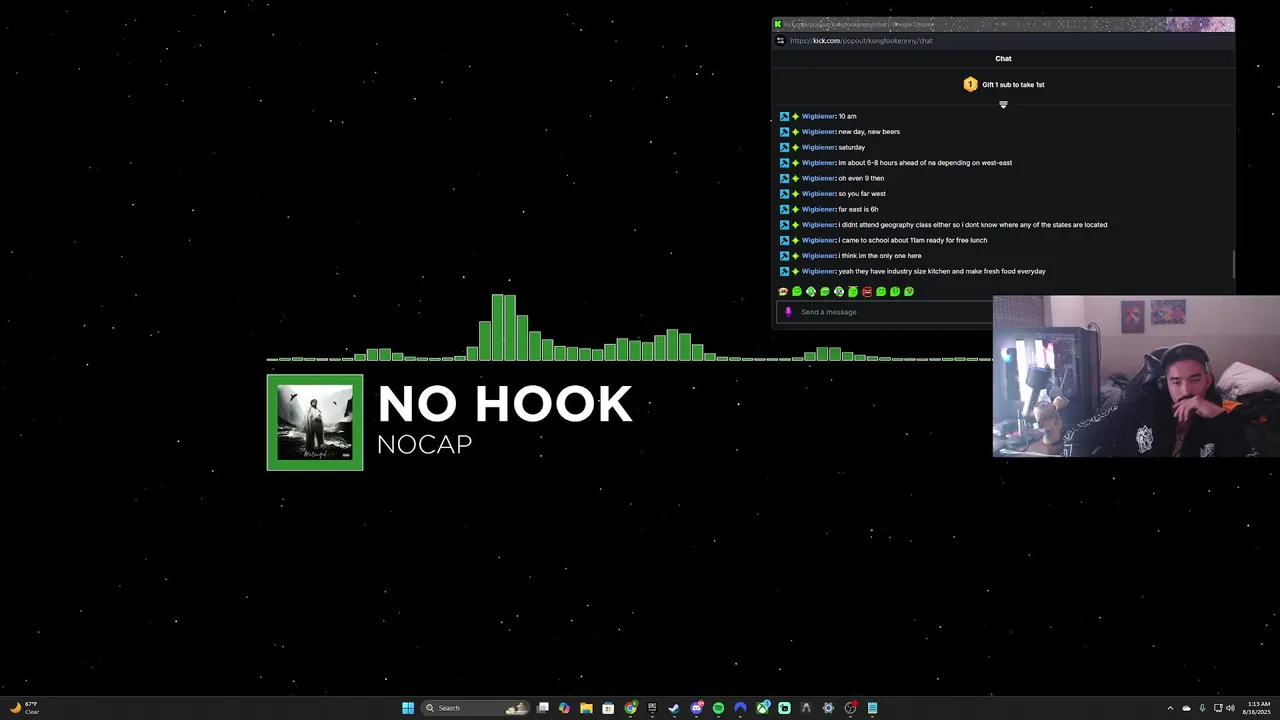Image resolution: width=1280 pixels, height=720 pixels.
Task: Click the webcam overlay video
Action: (1136, 376)
